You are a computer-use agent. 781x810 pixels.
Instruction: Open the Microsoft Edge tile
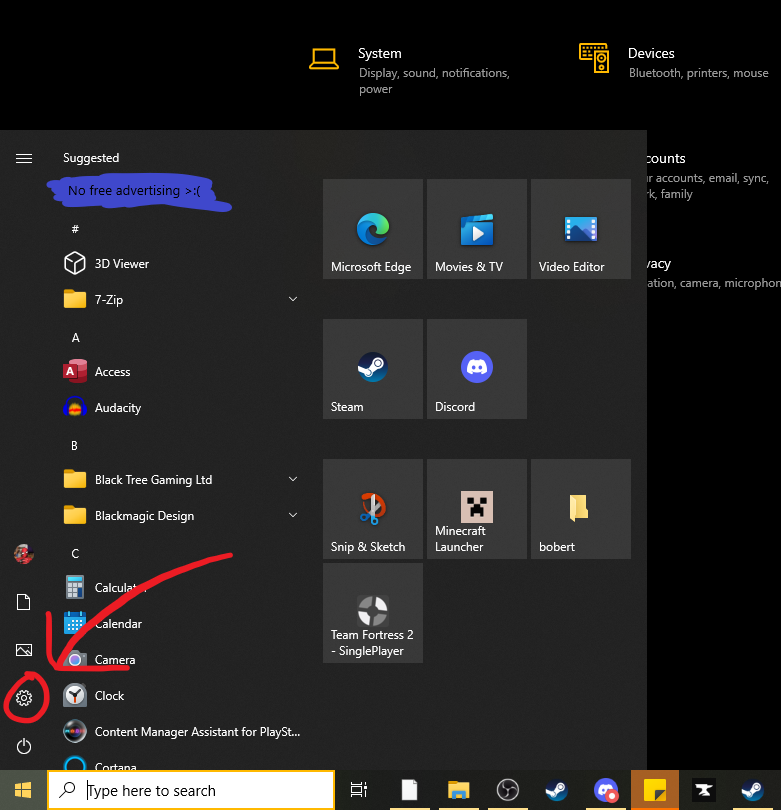[x=372, y=229]
